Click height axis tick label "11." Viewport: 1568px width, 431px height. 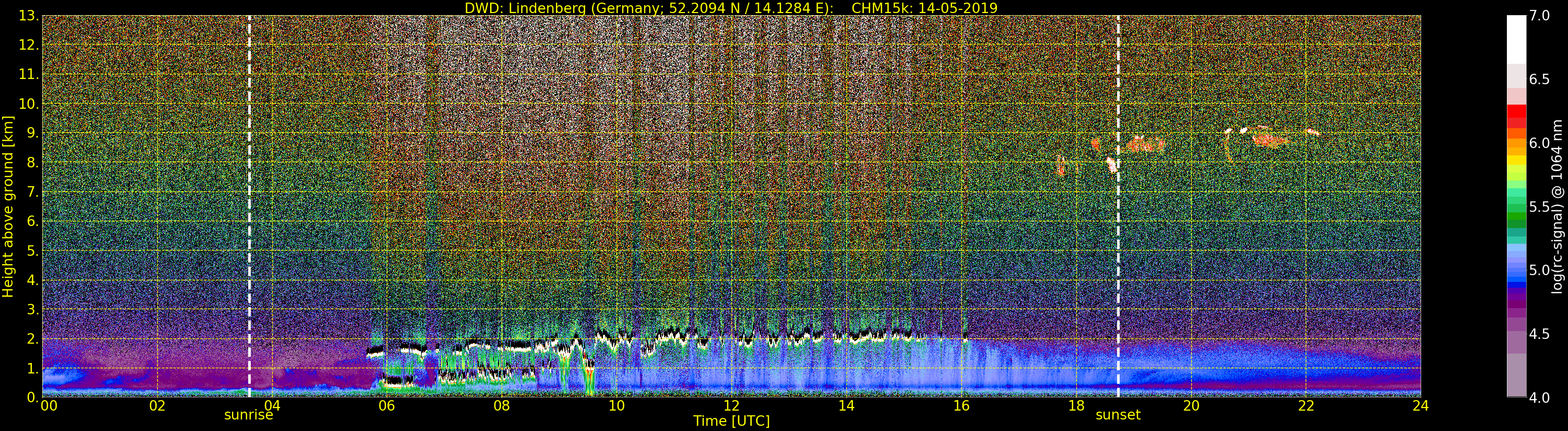coord(29,74)
